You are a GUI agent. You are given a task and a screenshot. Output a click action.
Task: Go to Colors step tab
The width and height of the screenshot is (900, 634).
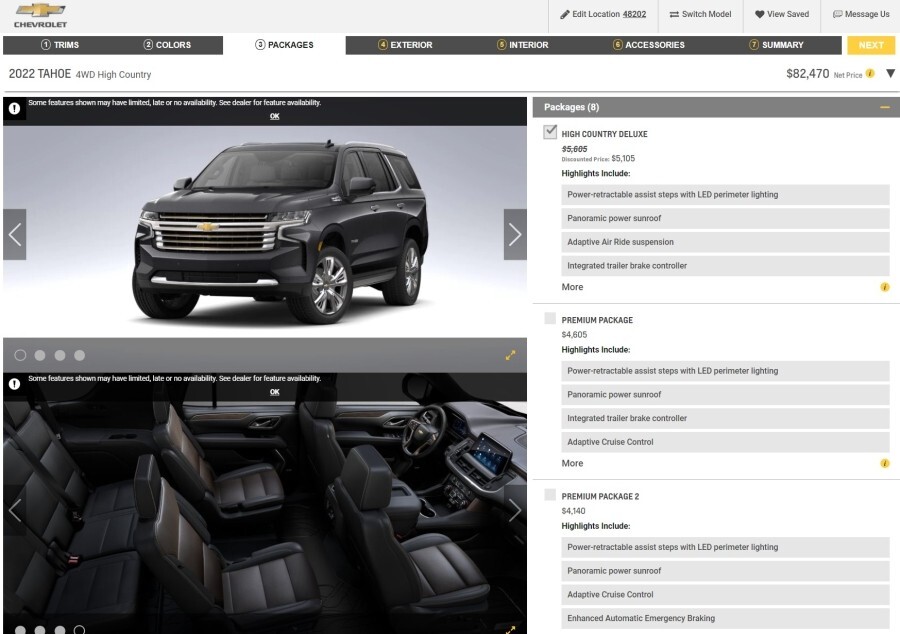pyautogui.click(x=167, y=45)
